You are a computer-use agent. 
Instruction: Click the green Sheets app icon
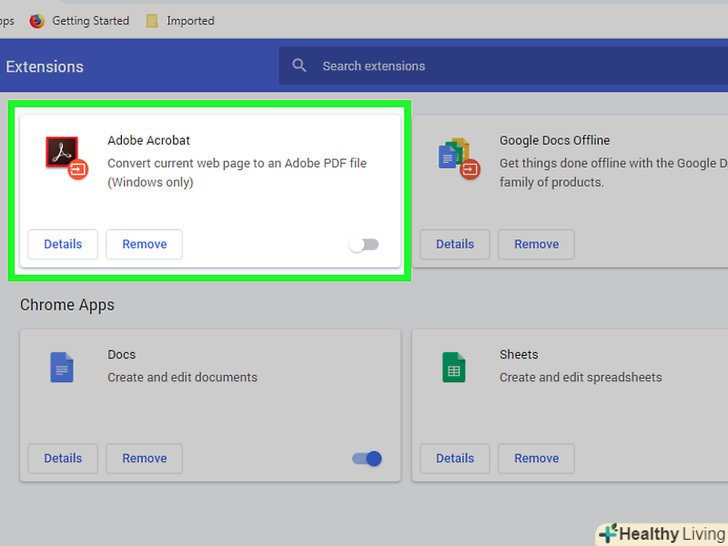click(454, 369)
